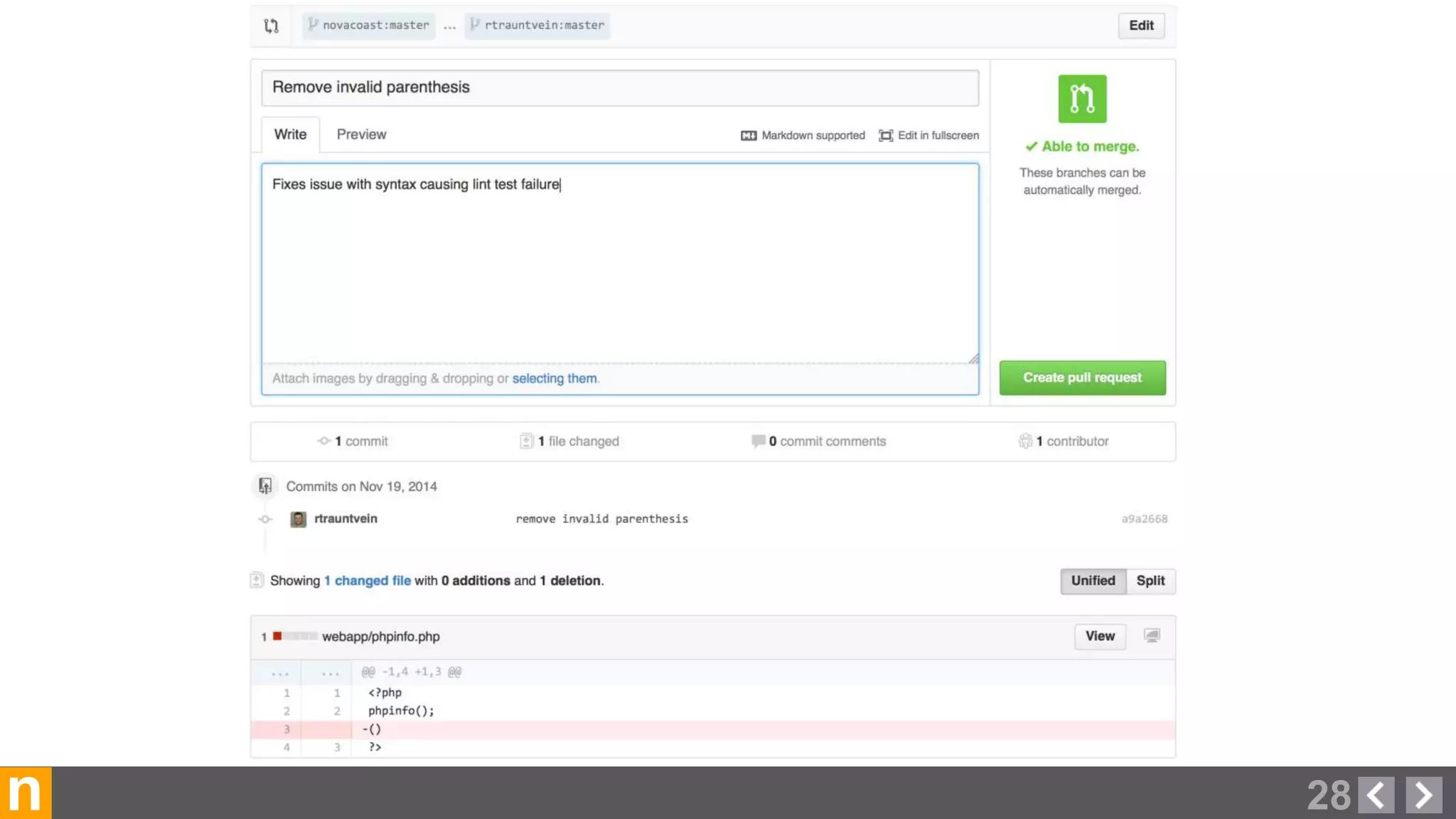Go to the previous slide arrow

pyautogui.click(x=1376, y=794)
